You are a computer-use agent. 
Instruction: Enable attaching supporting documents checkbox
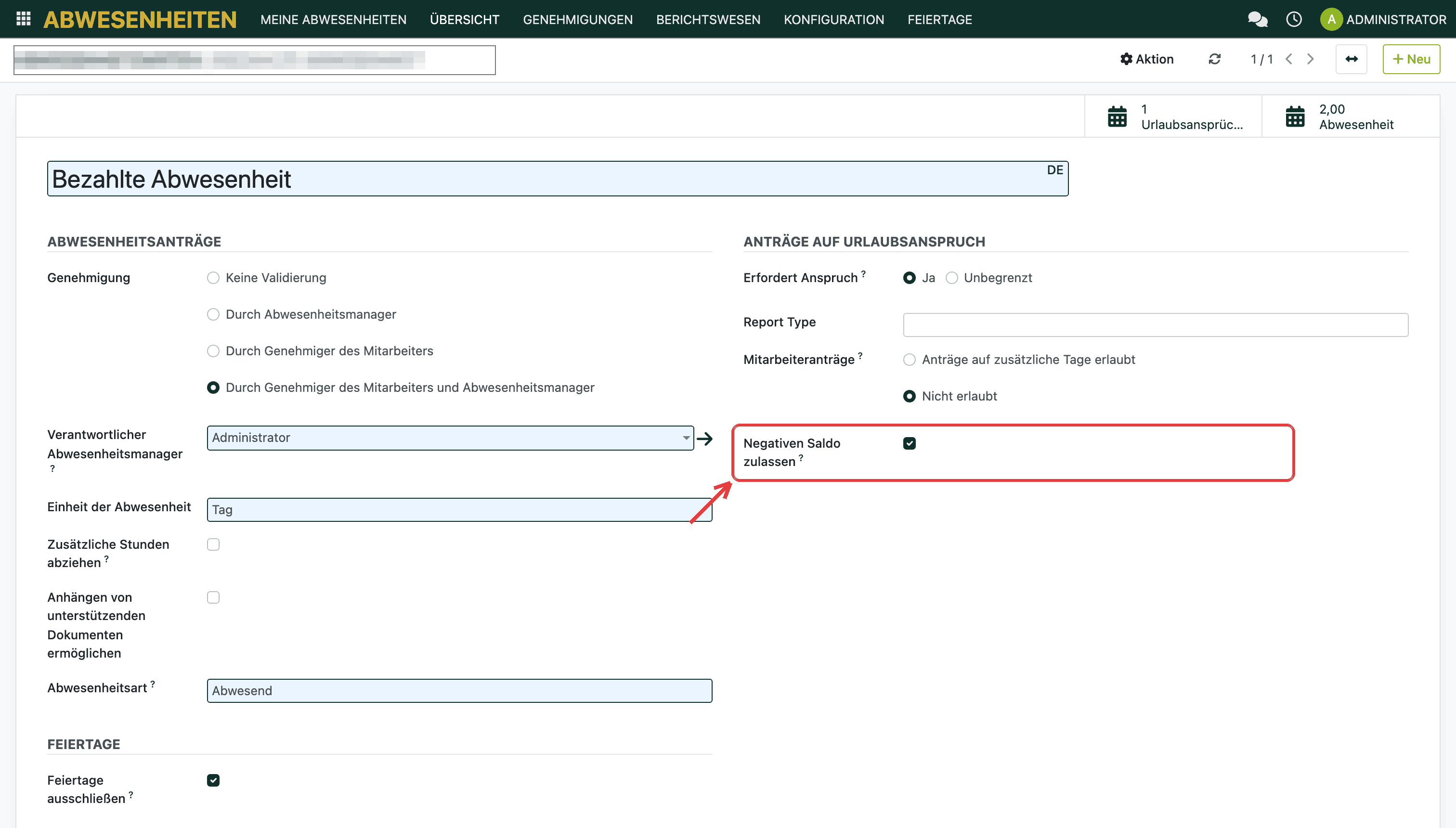pos(213,598)
